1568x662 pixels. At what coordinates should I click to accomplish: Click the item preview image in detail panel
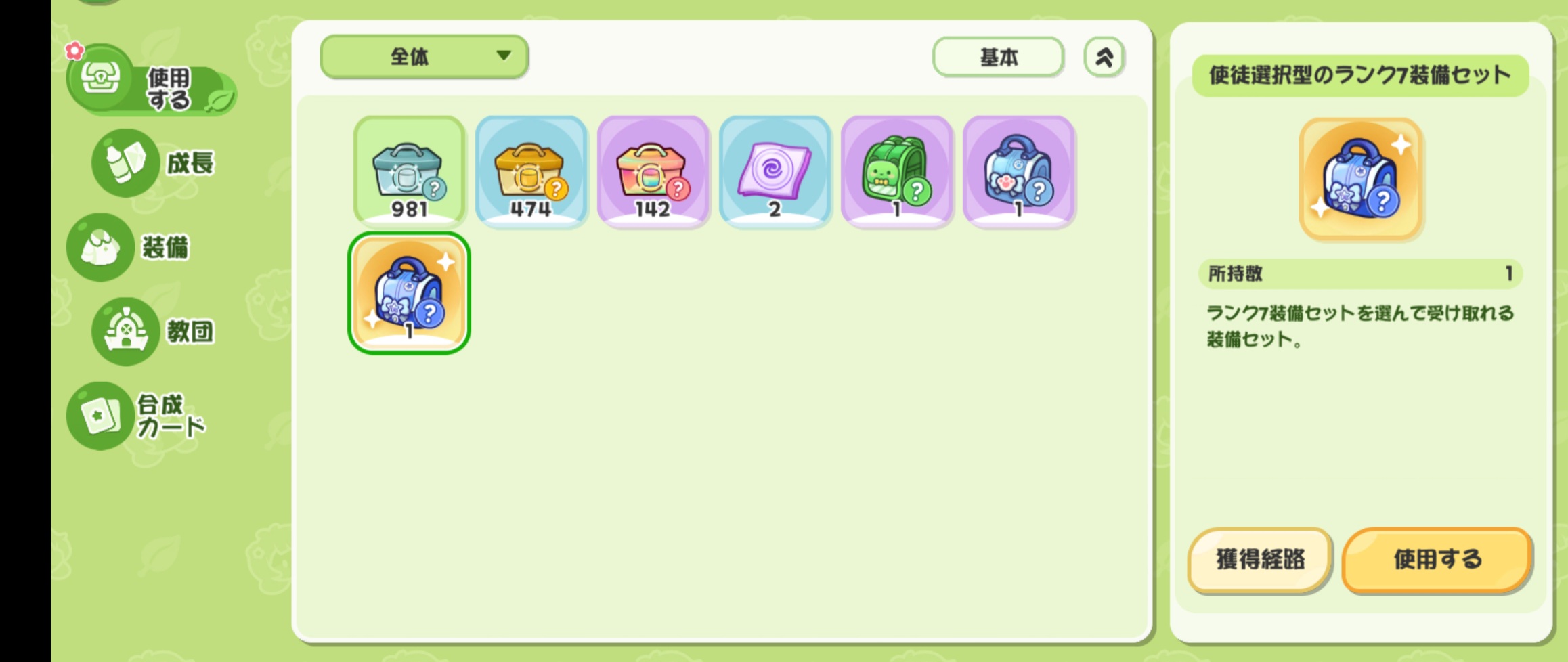click(x=1361, y=179)
